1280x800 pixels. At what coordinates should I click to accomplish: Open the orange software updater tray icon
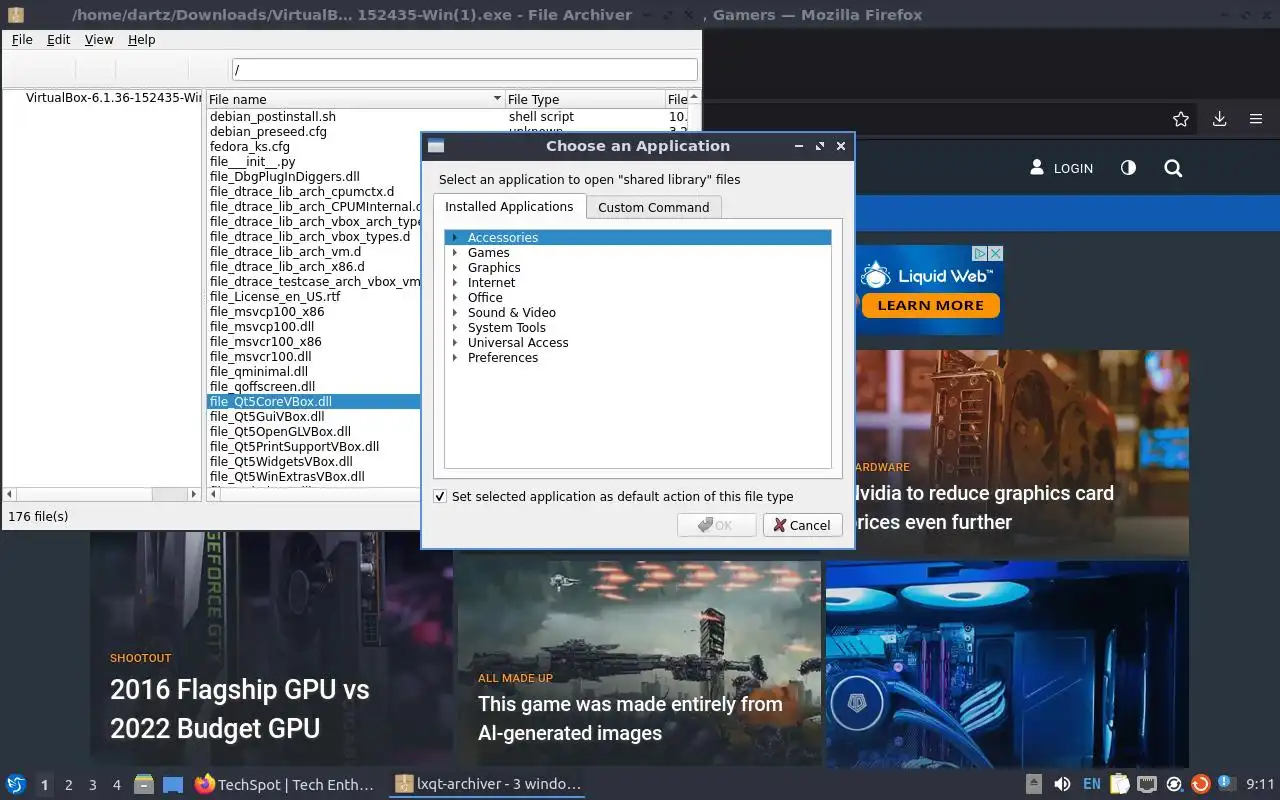(x=1201, y=785)
